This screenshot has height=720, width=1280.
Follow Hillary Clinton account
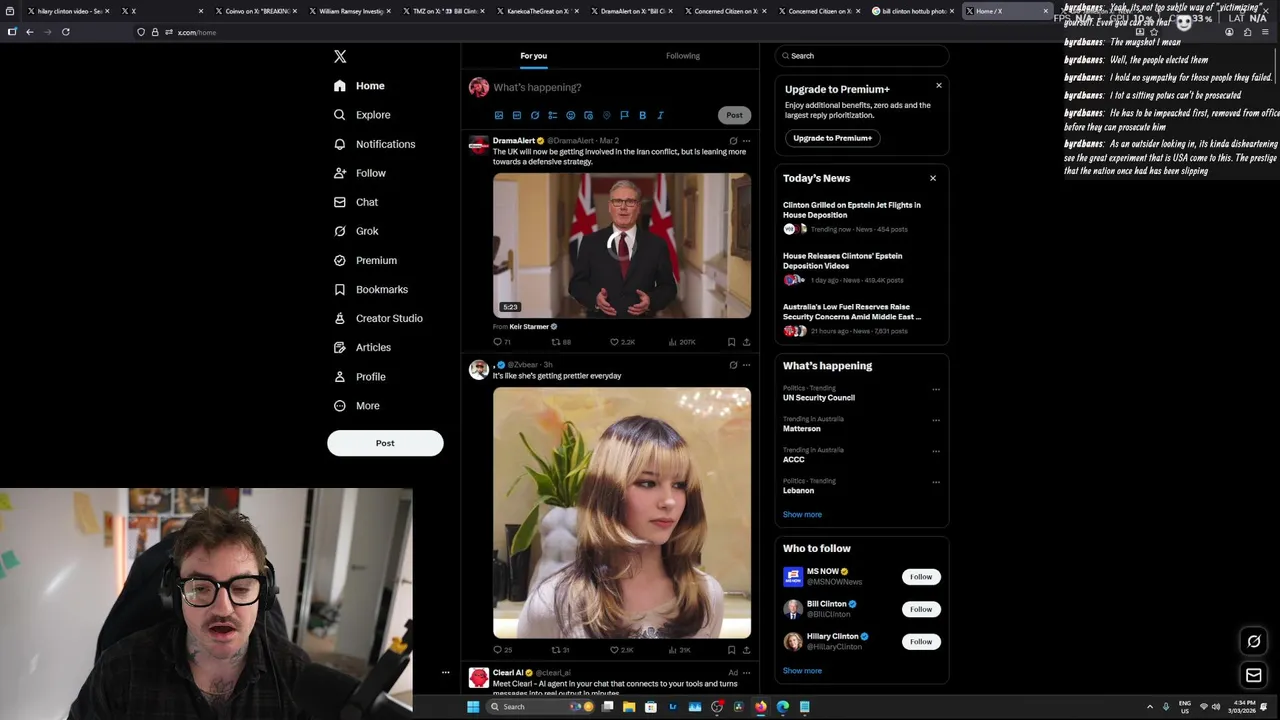[x=921, y=642]
